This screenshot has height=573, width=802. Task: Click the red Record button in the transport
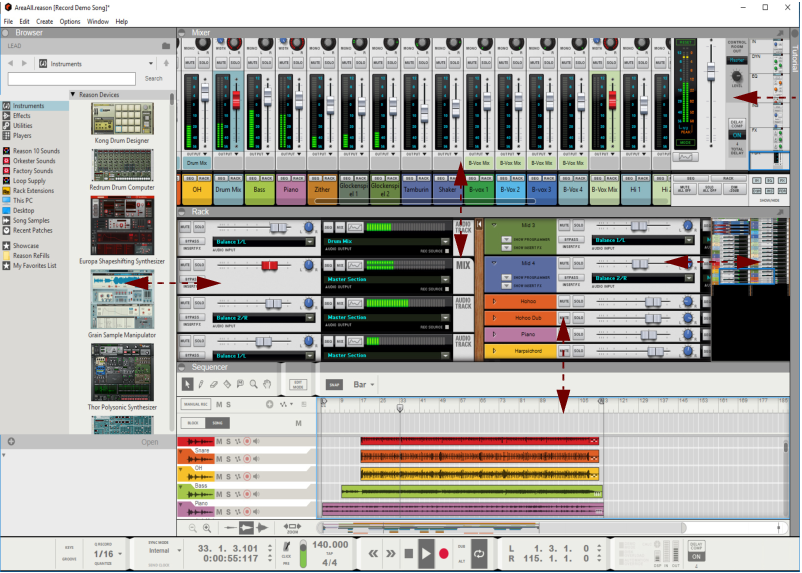(444, 553)
